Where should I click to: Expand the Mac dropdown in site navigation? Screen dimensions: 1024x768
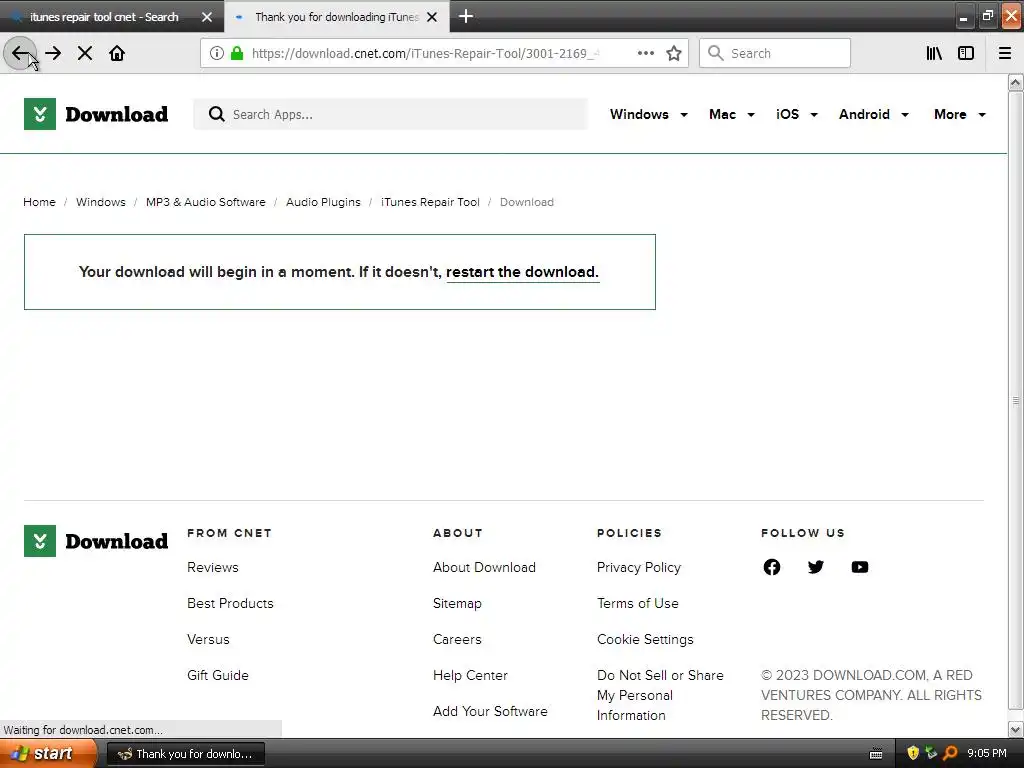pos(731,114)
